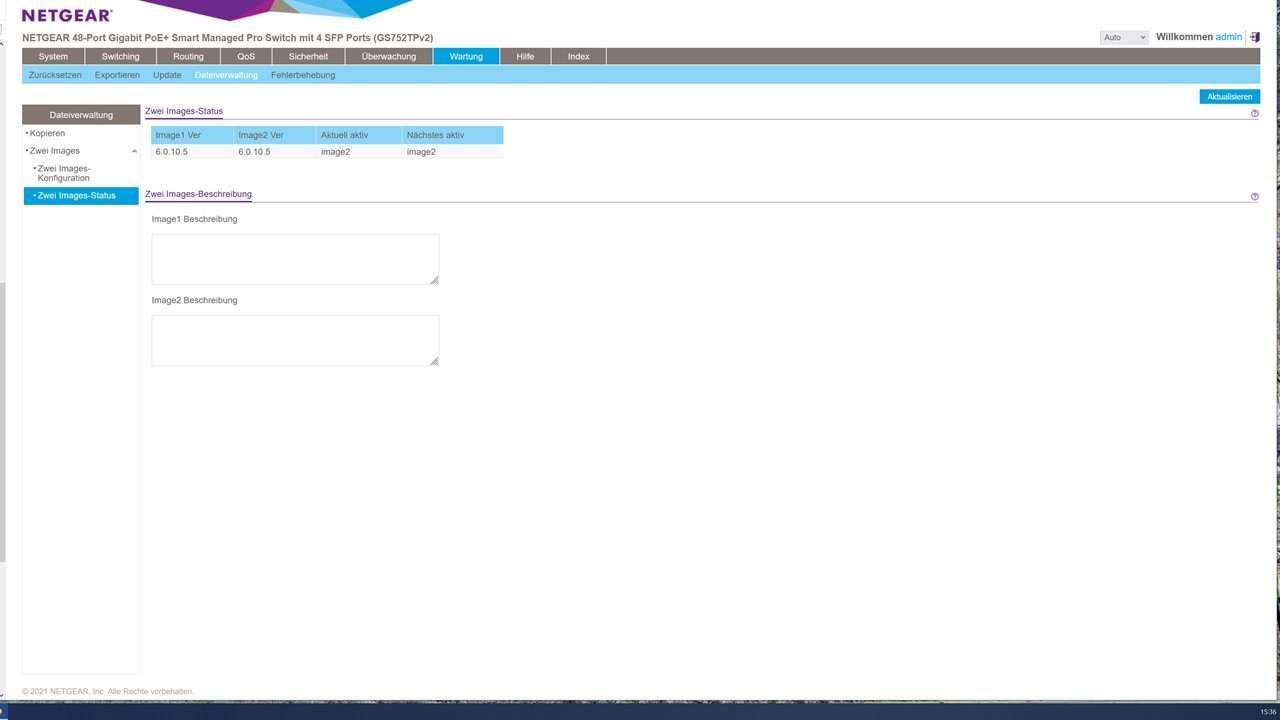Open help for Zwei Images-Status section
The height and width of the screenshot is (720, 1280).
[x=1254, y=114]
